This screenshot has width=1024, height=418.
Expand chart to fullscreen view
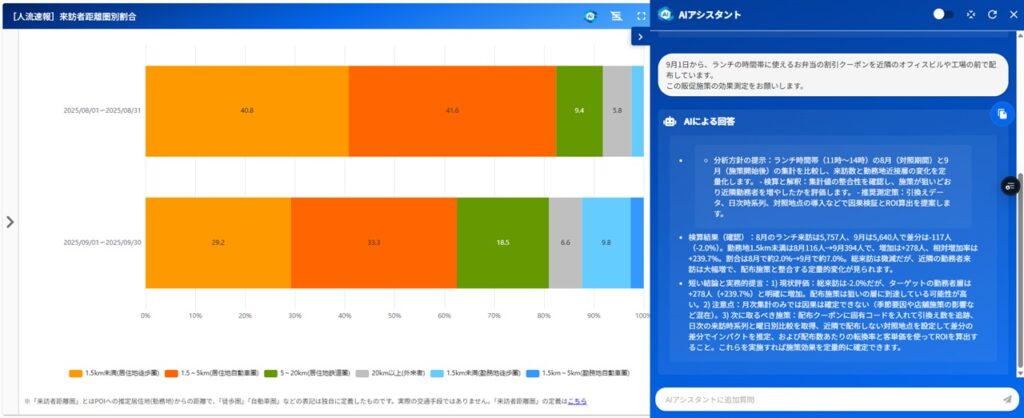pos(641,17)
